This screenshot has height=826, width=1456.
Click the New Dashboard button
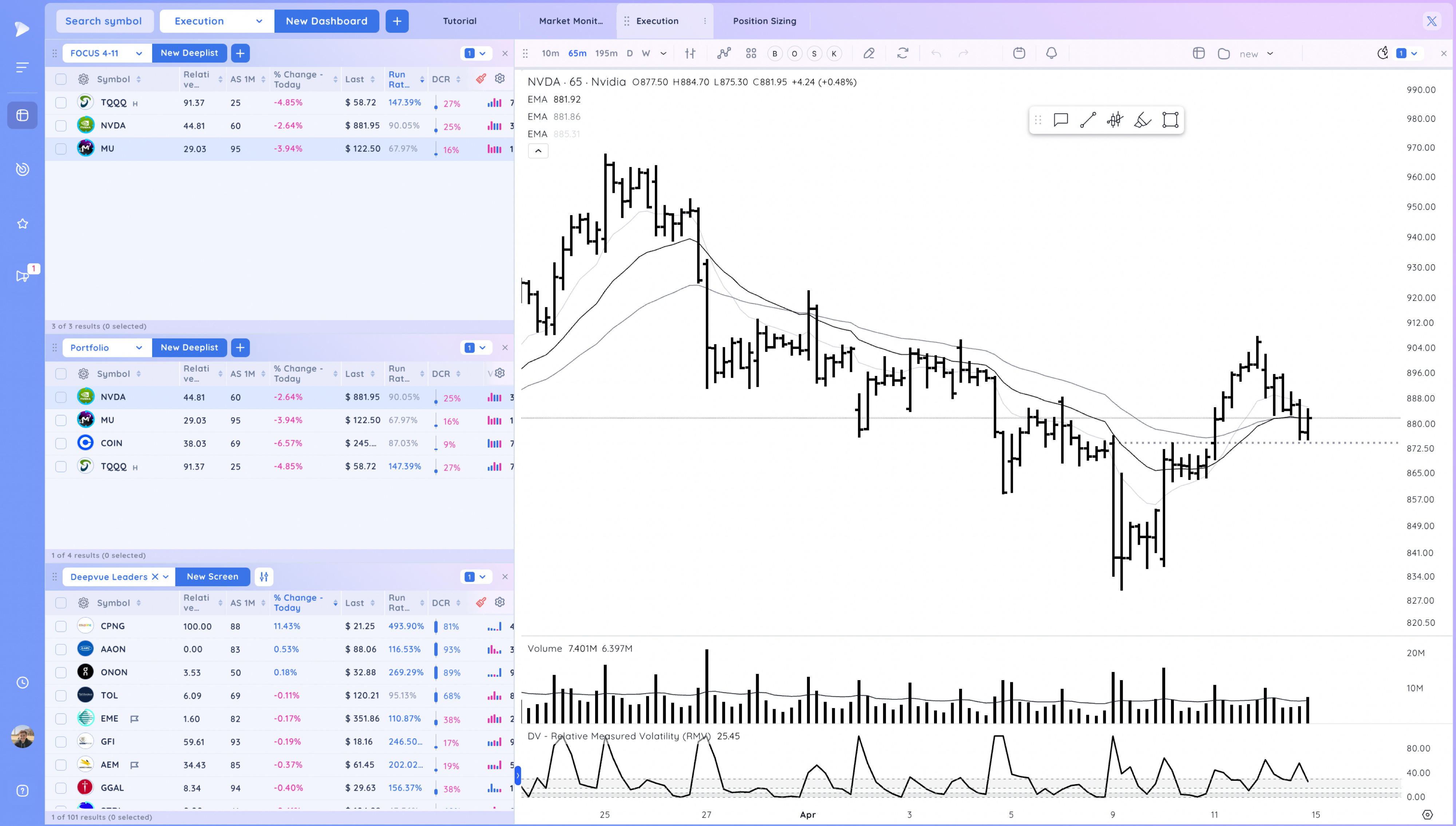(x=326, y=21)
